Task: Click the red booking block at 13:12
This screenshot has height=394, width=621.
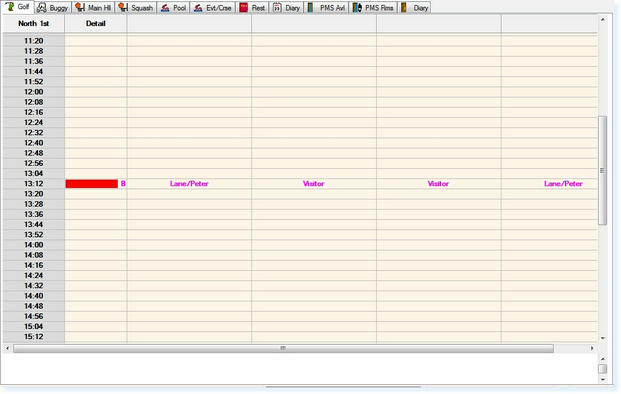Action: (x=91, y=184)
